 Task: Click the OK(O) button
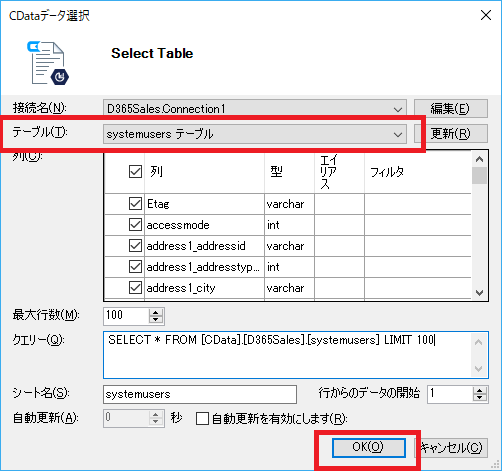tap(368, 447)
